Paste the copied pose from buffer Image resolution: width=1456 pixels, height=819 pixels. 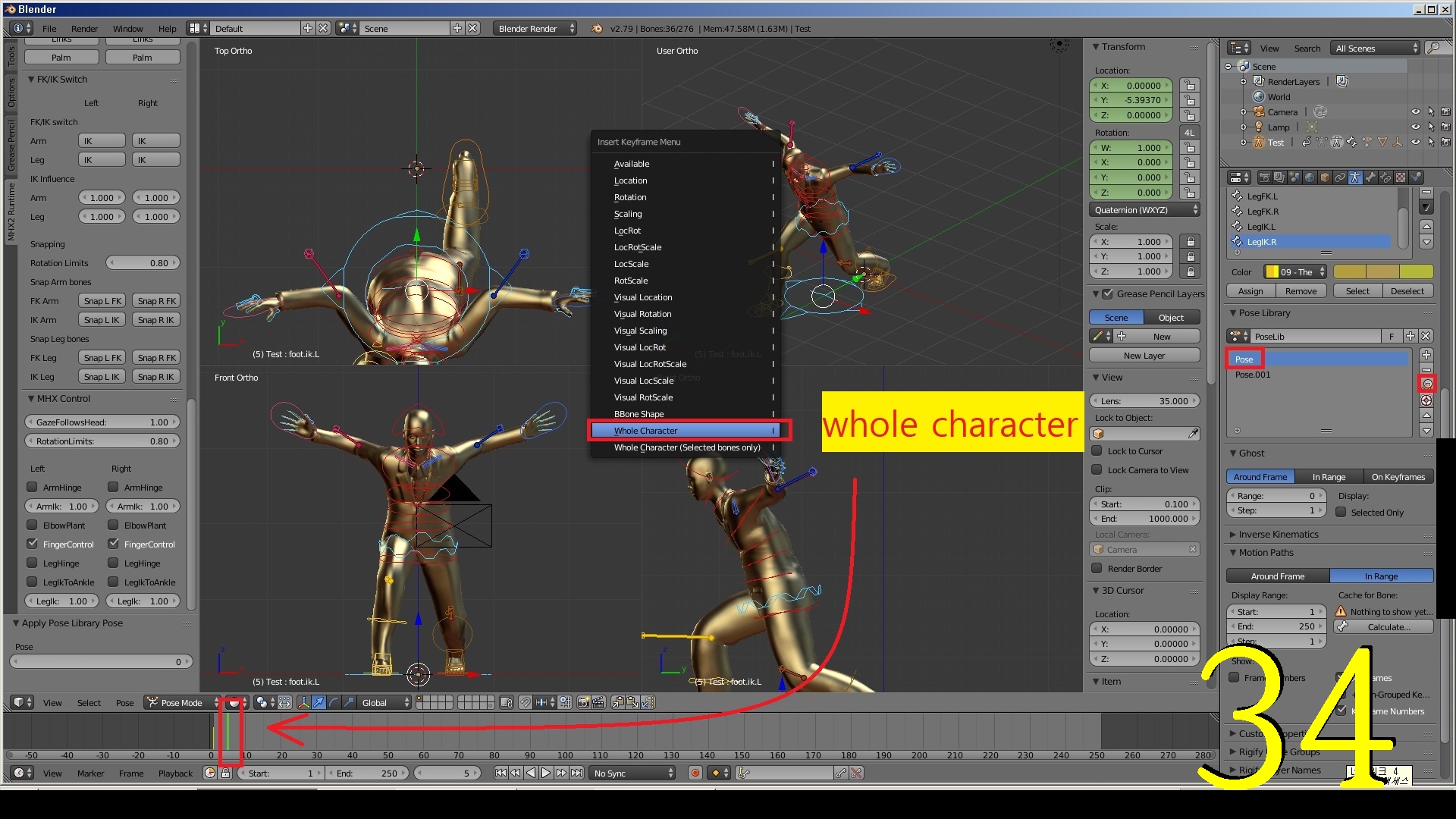click(x=632, y=703)
